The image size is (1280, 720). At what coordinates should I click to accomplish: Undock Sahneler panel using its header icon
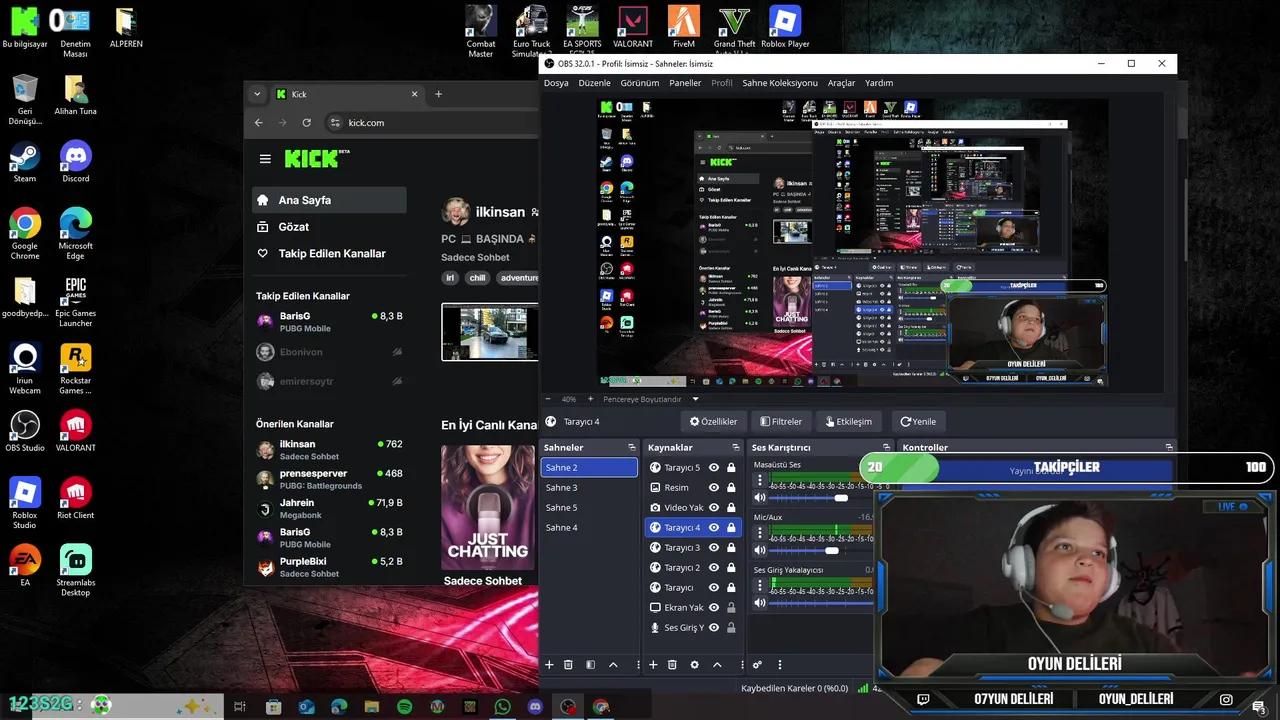(631, 447)
